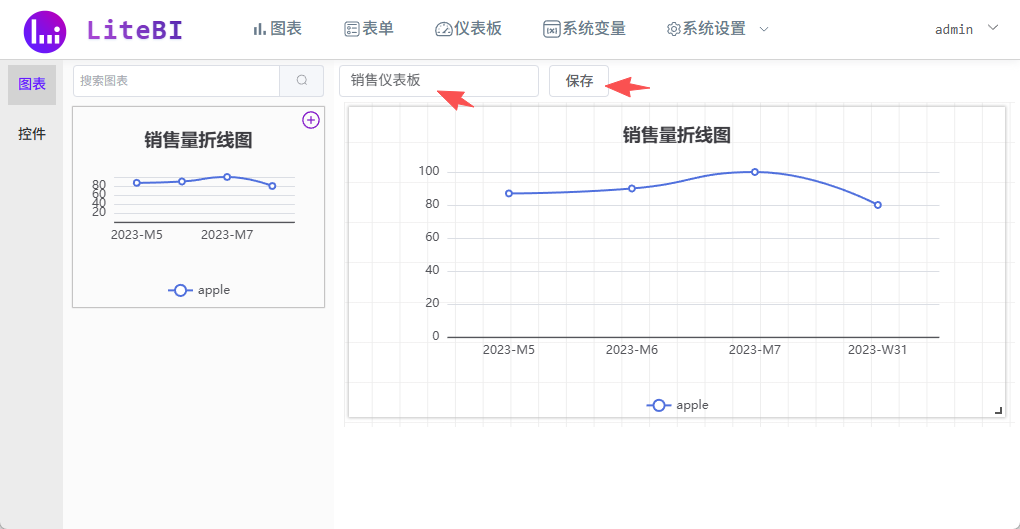Click the 销售仪表板 dashboard name field
The height and width of the screenshot is (529, 1020).
[438, 81]
